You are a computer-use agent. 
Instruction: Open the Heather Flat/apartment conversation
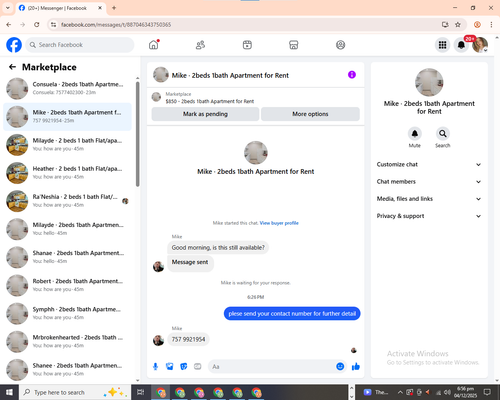(x=67, y=173)
